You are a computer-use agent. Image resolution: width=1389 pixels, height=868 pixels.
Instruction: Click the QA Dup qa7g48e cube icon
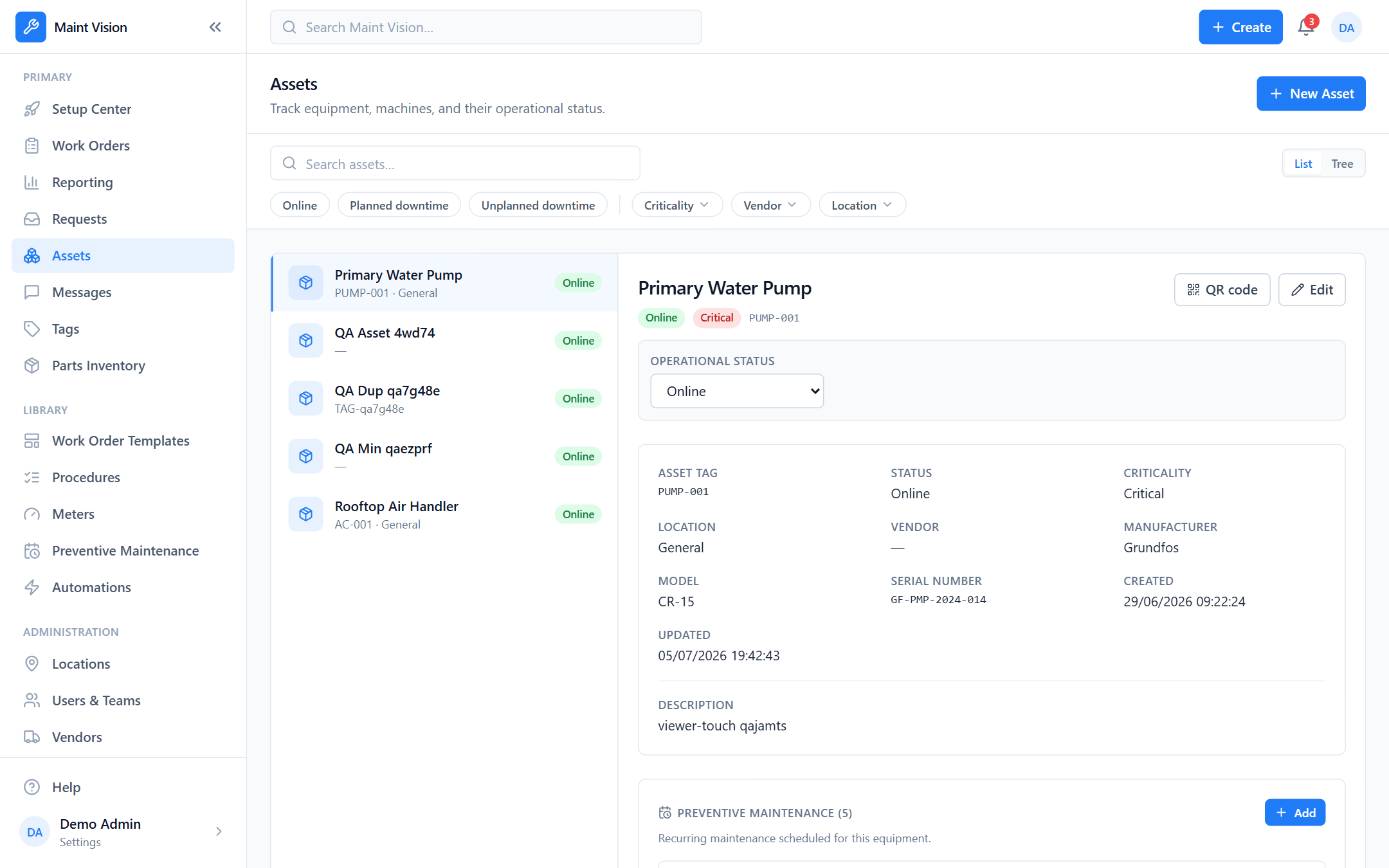(x=306, y=399)
